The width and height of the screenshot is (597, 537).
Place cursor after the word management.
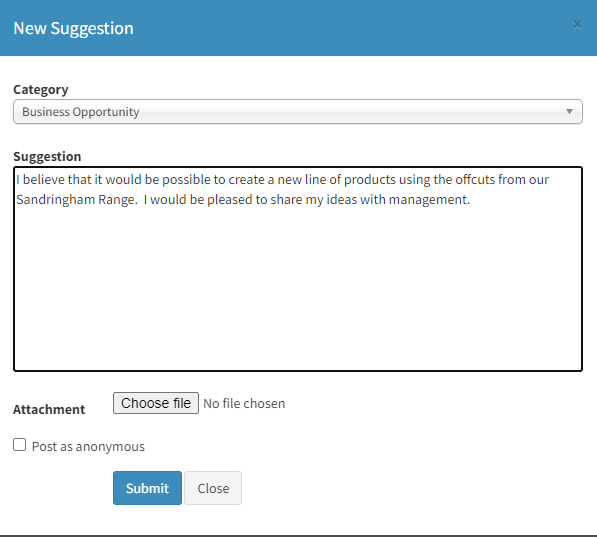point(470,200)
